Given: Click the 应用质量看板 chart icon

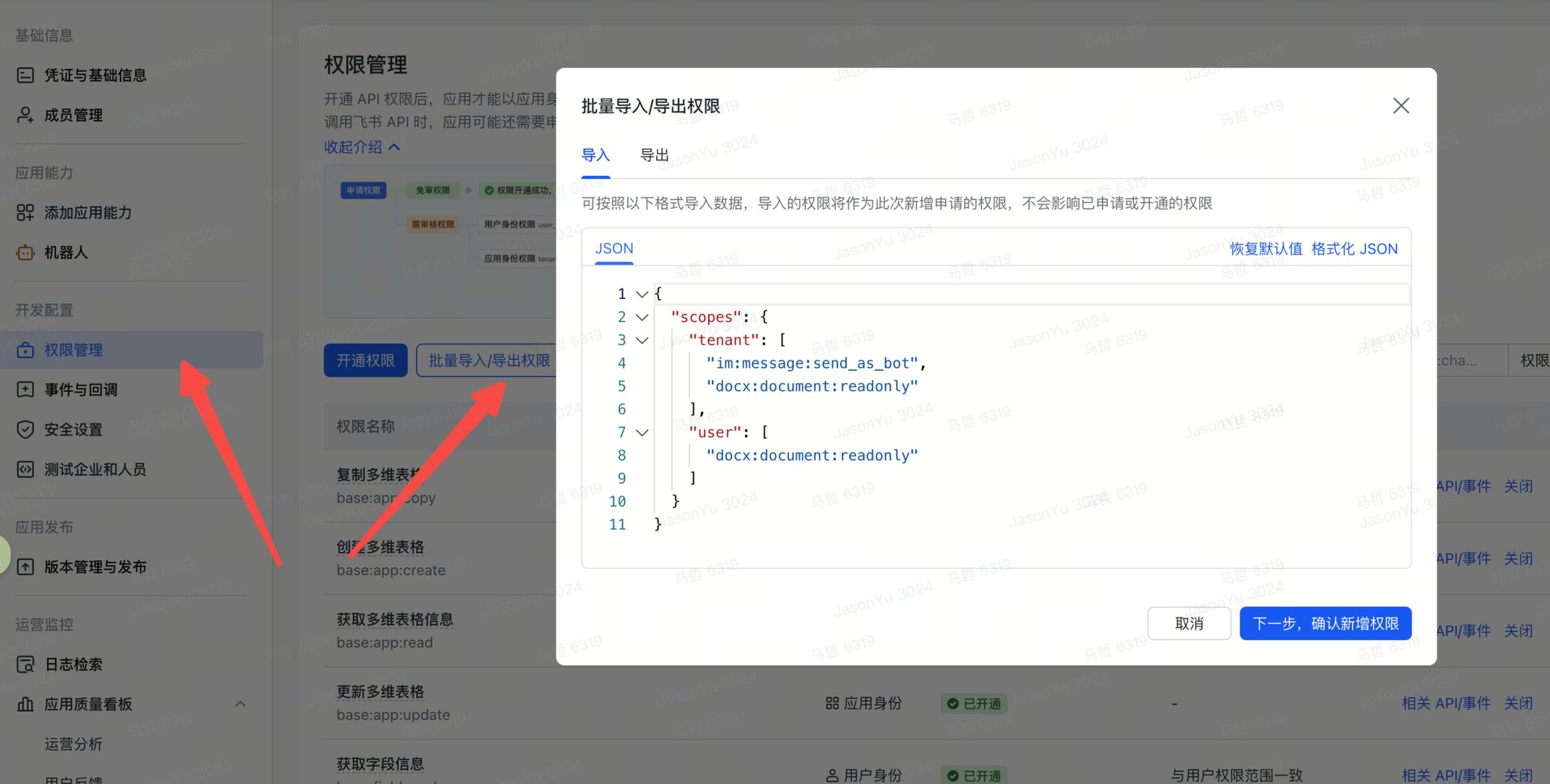Looking at the screenshot, I should point(25,705).
